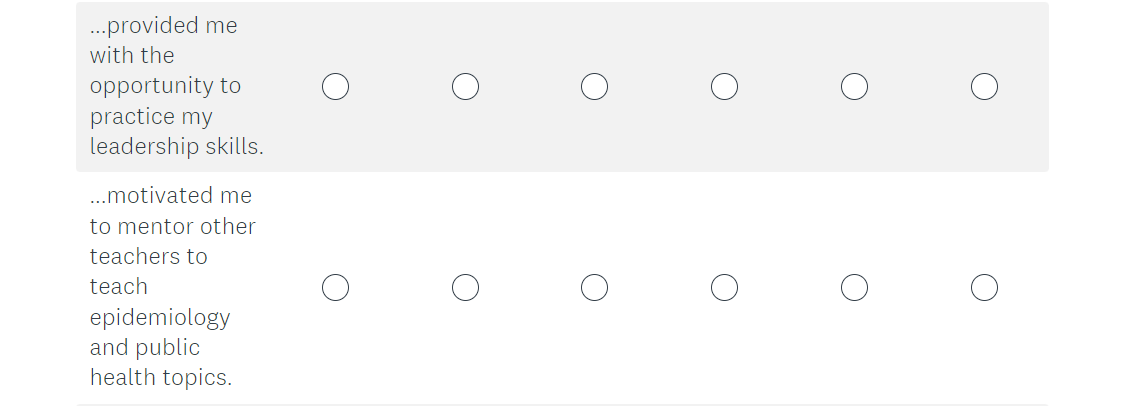1147x406 pixels.
Task: Choose fifth radio option for mentor teachers statement
Action: pyautogui.click(x=854, y=288)
